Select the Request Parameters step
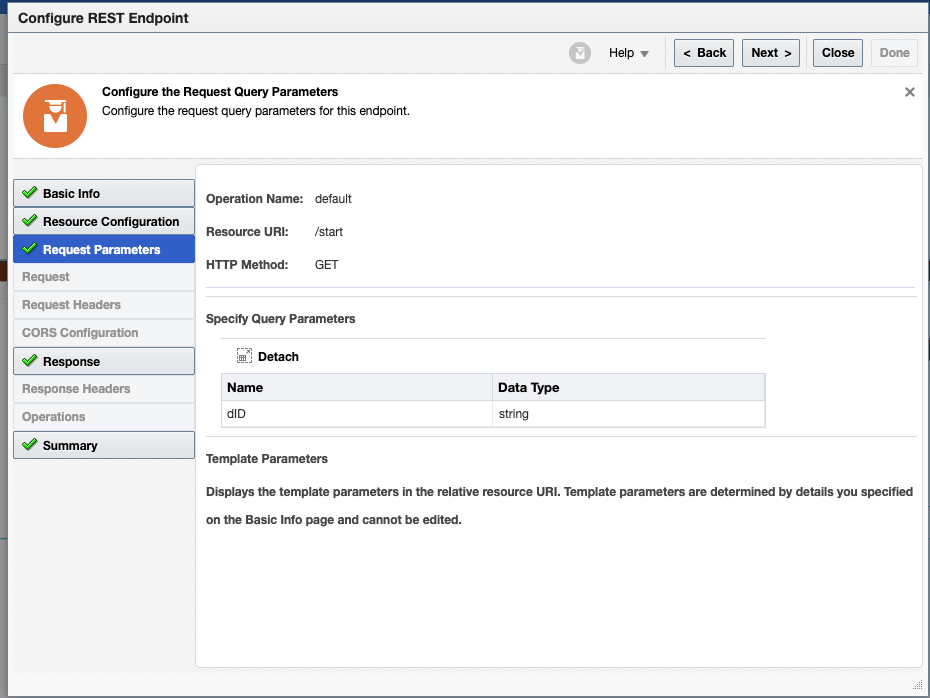The height and width of the screenshot is (698, 930). point(104,249)
